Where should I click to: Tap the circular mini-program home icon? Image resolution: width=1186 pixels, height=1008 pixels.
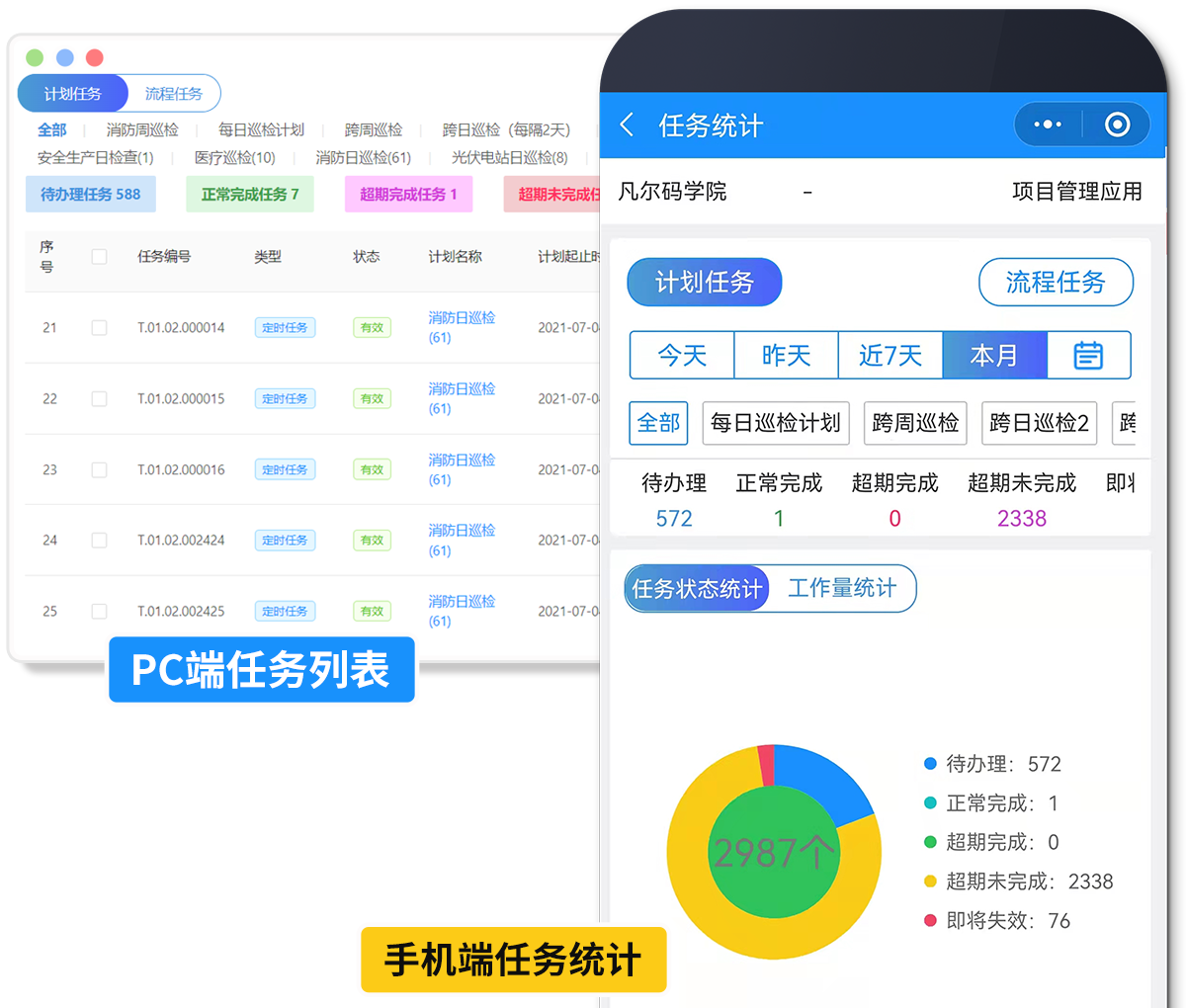[x=1118, y=125]
